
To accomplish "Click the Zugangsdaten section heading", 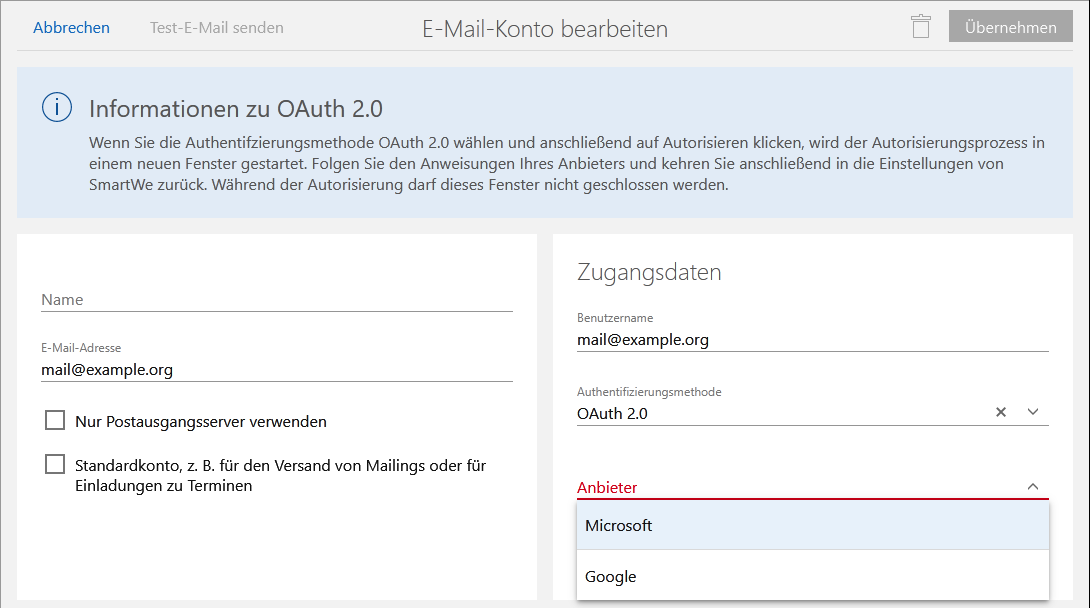I will tap(649, 272).
